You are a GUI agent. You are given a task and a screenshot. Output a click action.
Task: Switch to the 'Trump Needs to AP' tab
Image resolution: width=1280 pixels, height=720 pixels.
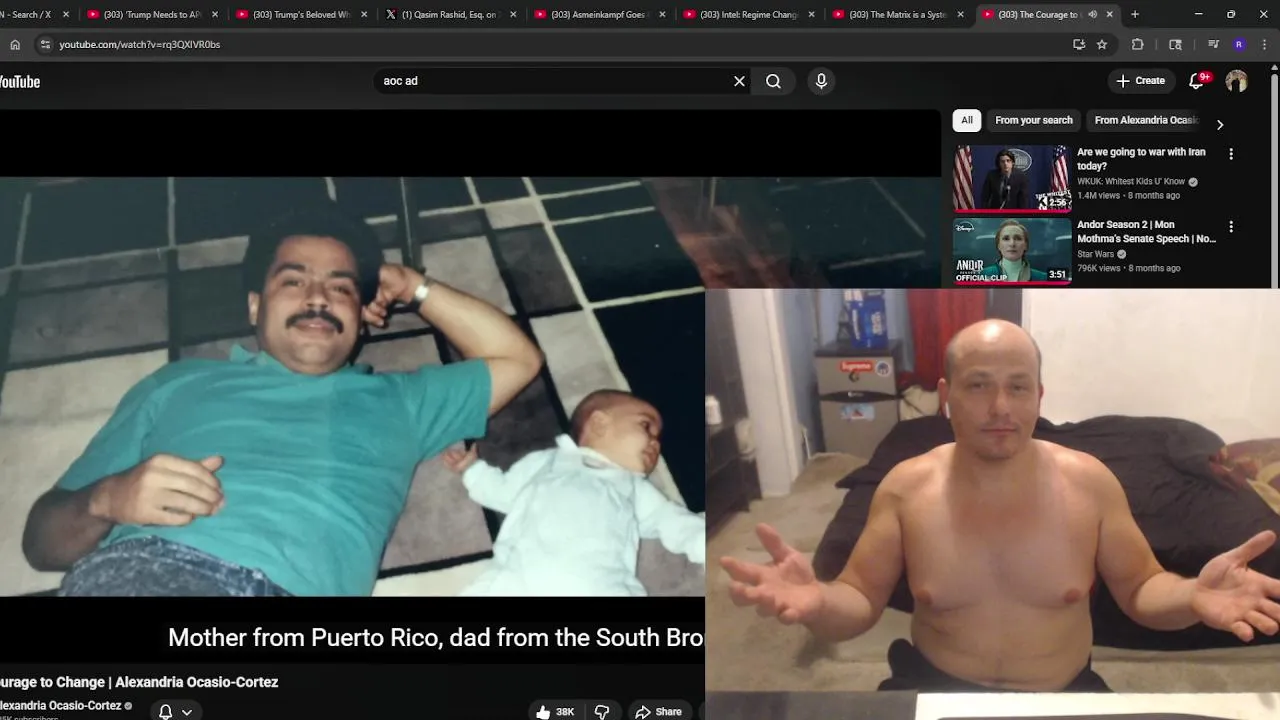pyautogui.click(x=151, y=15)
